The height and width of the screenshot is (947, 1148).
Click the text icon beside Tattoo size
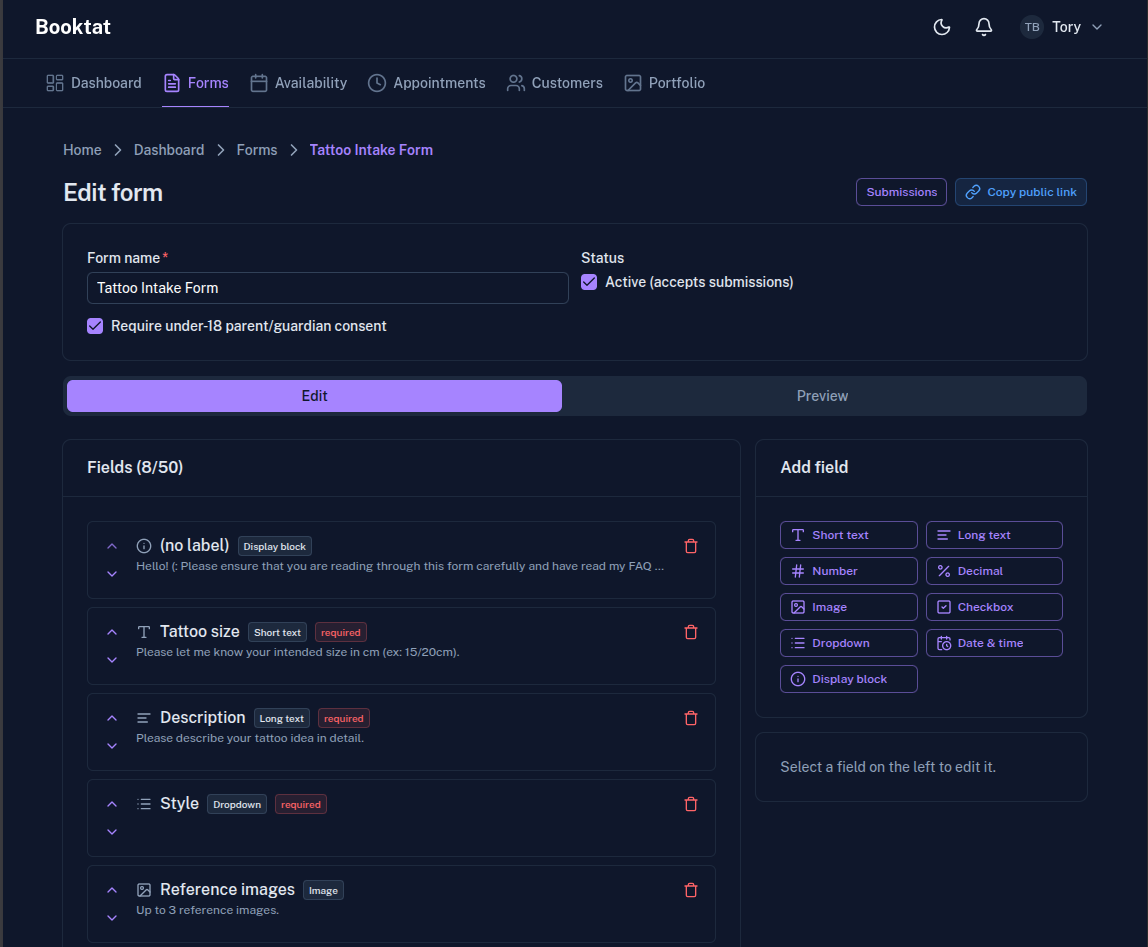(x=144, y=632)
